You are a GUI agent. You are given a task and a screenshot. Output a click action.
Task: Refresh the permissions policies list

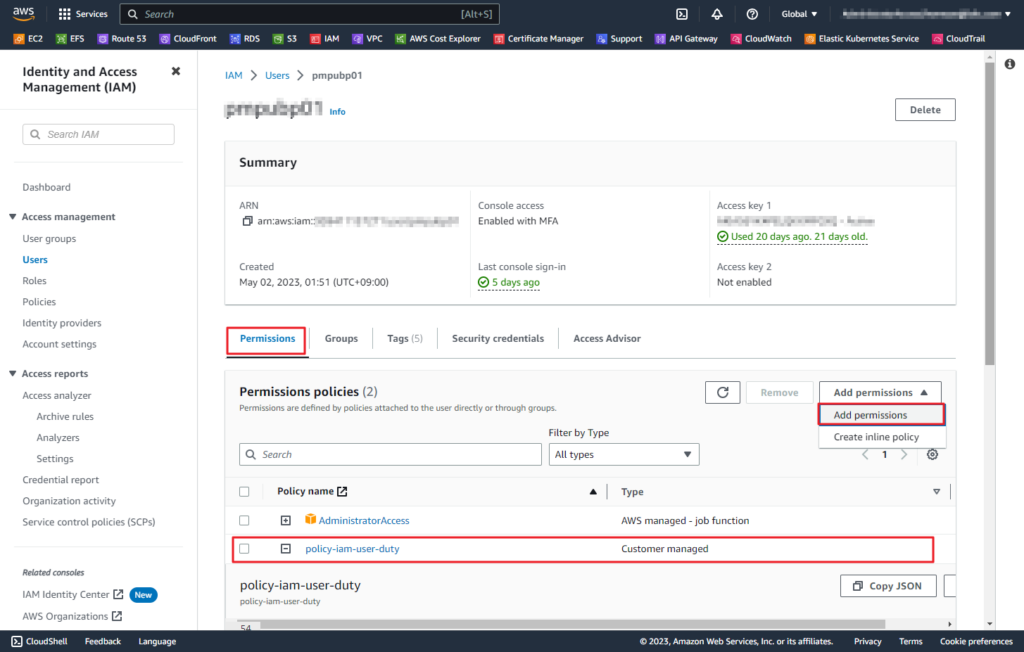722,393
